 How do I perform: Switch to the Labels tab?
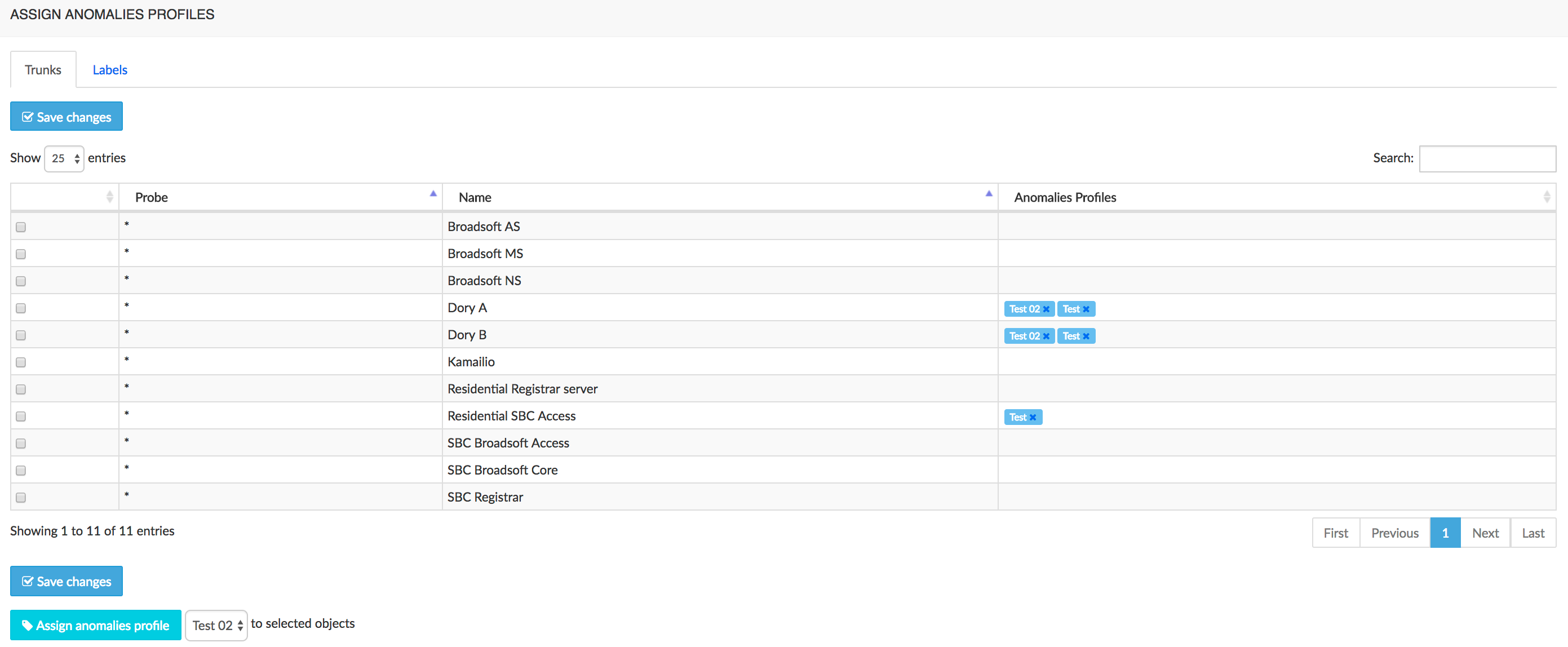tap(110, 69)
